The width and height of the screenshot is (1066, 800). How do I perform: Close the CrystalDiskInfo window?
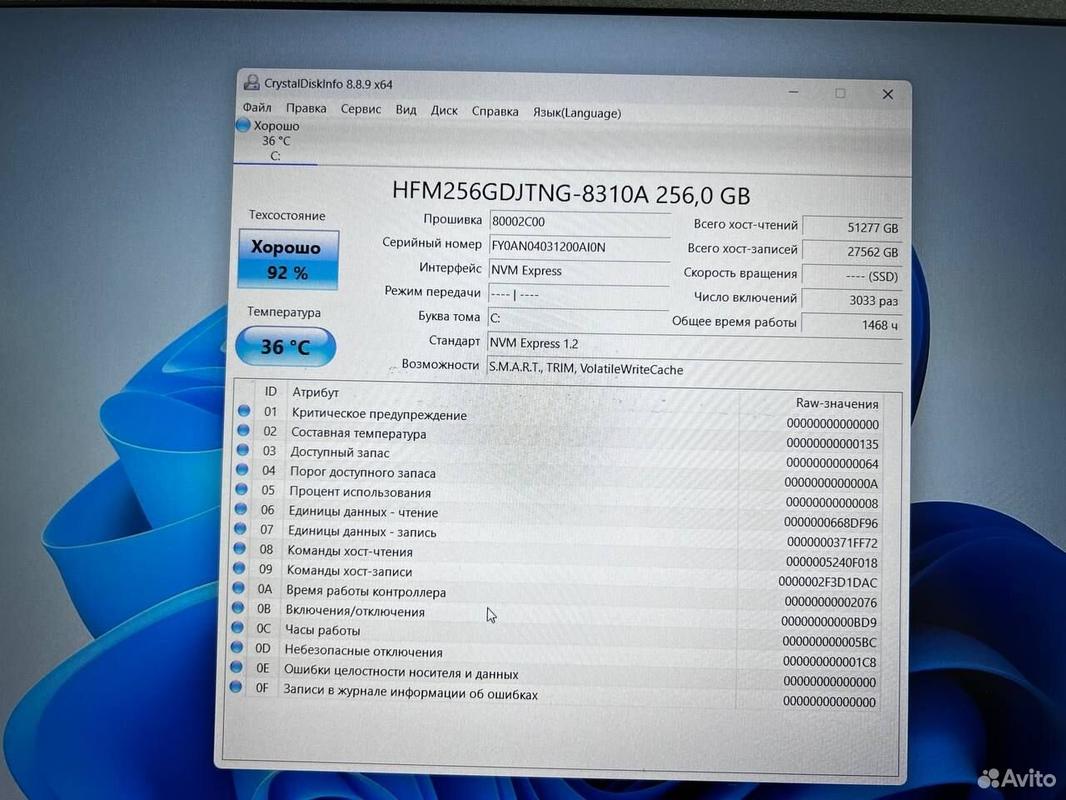tap(887, 94)
